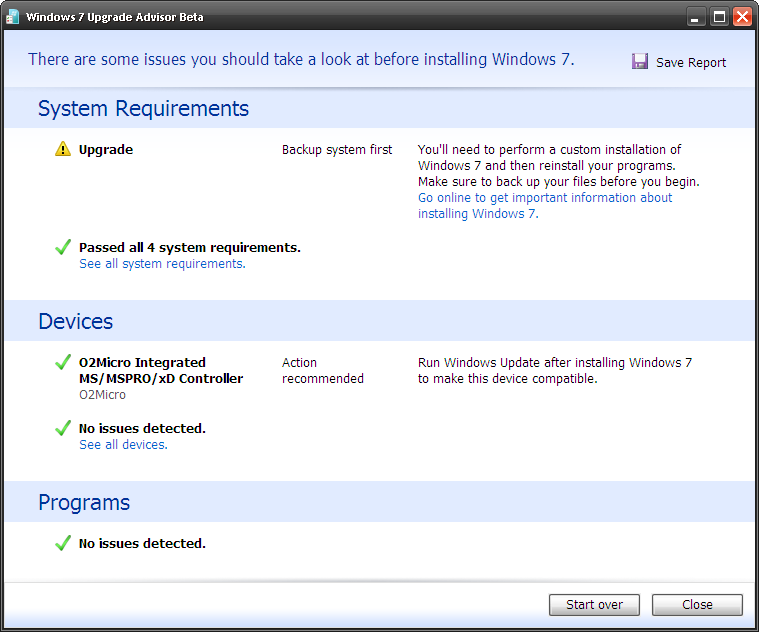Click the O2Micro Integrated MS/MSPRO/xD Controller name

(161, 370)
